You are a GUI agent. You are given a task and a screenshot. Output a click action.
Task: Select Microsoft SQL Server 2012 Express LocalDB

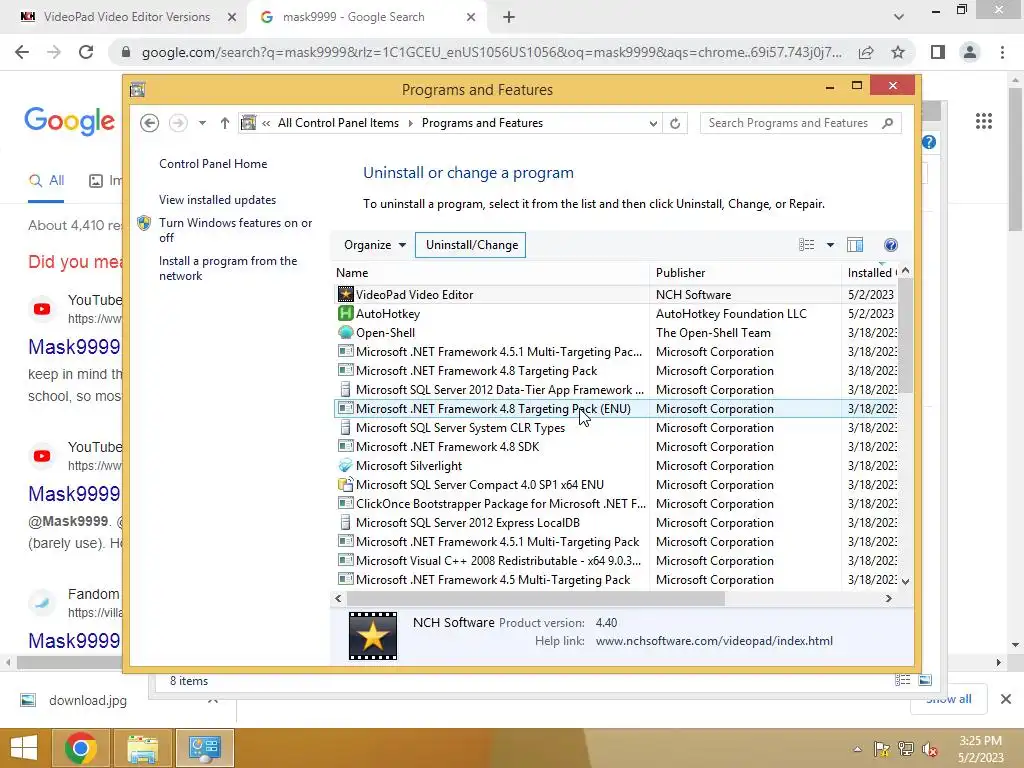(x=615, y=522)
